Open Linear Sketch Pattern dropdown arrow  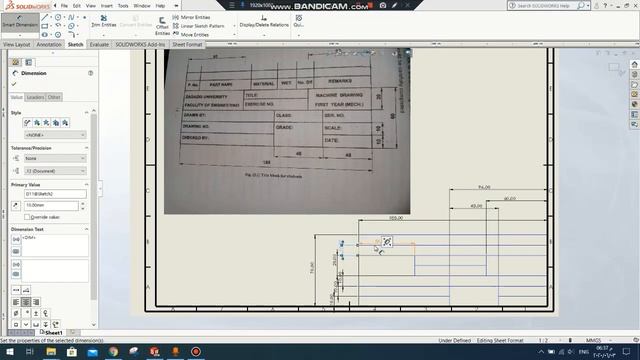click(x=234, y=26)
